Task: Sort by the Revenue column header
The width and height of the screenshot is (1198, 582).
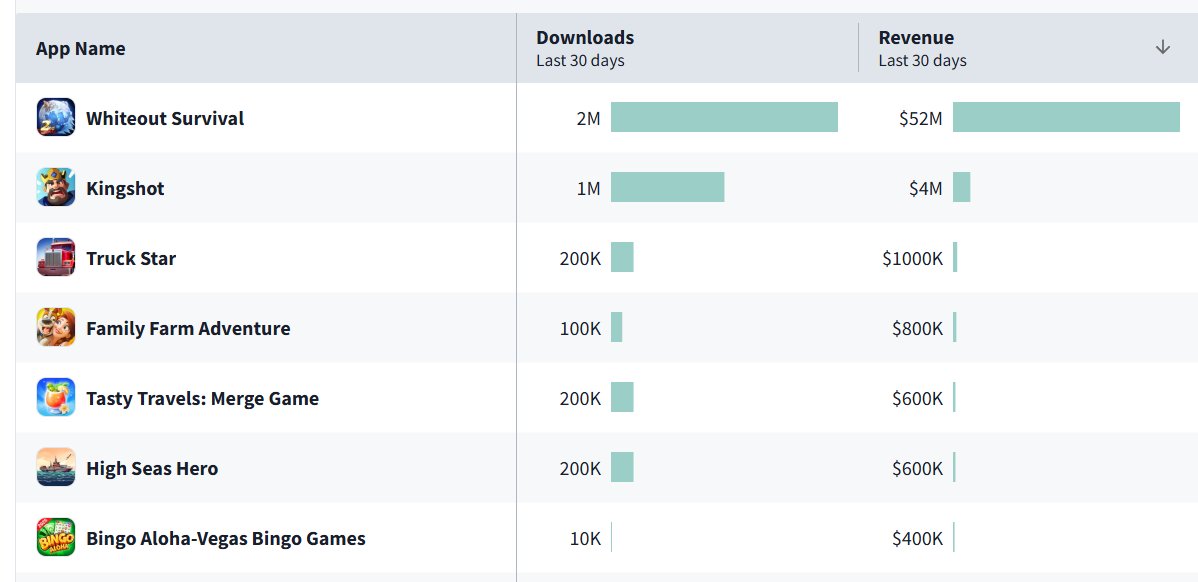Action: pos(916,38)
